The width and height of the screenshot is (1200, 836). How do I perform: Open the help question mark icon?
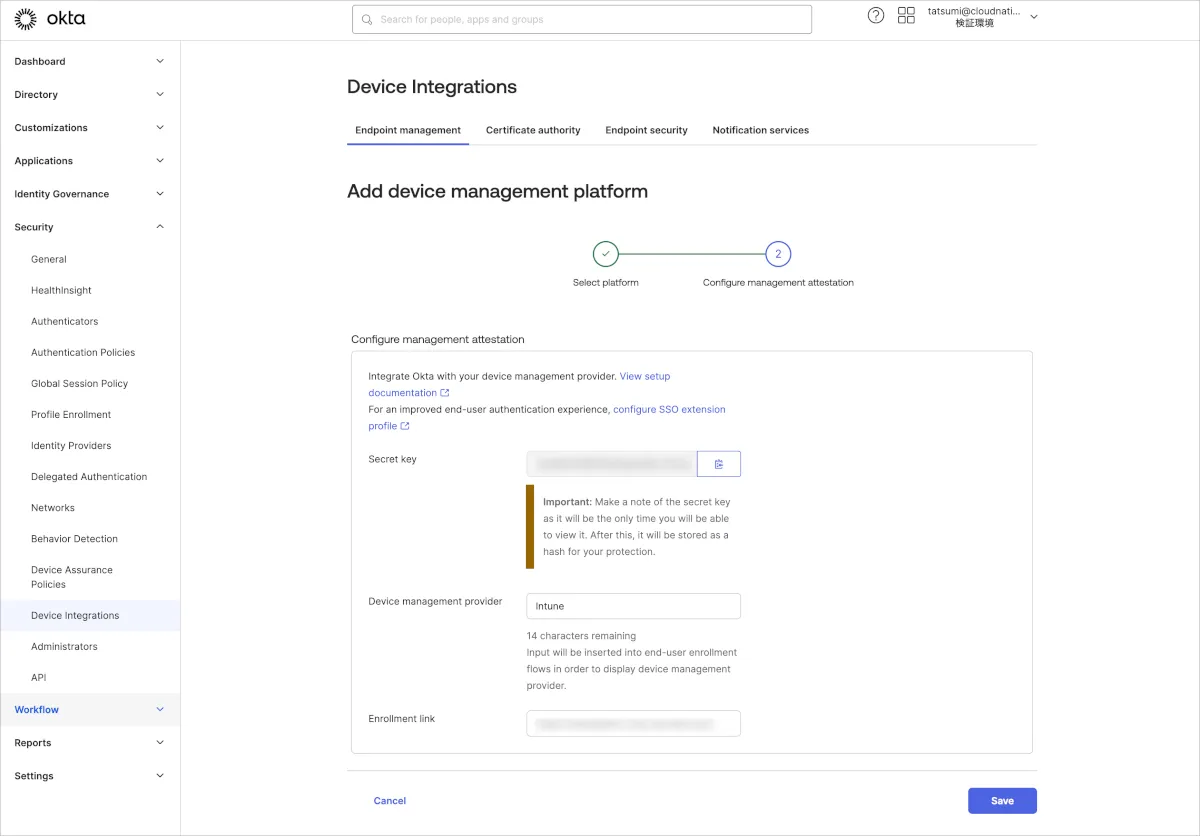click(876, 16)
